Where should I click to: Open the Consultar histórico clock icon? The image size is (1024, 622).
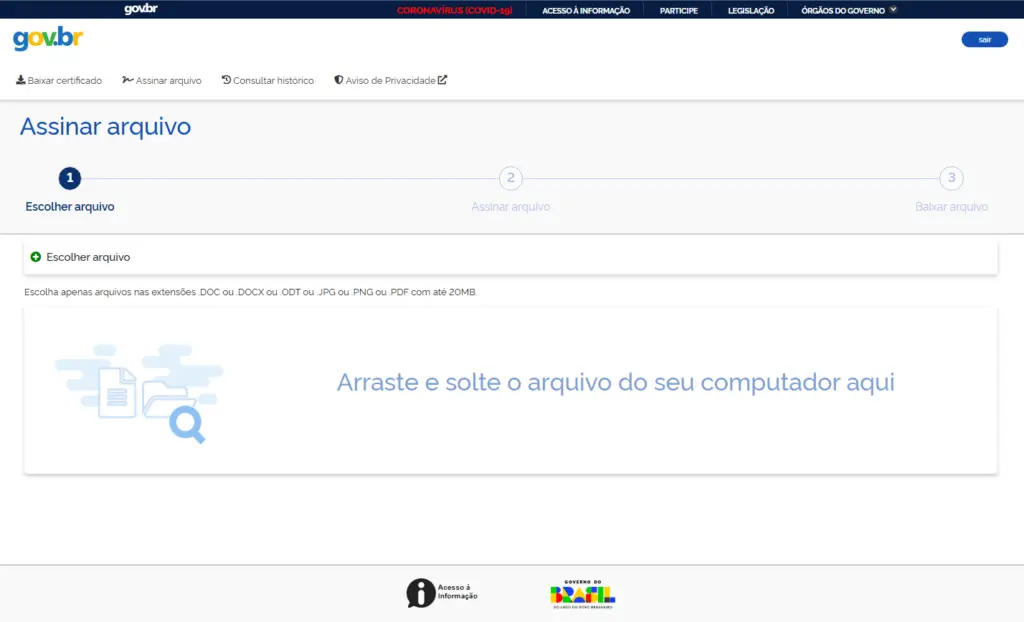coord(227,79)
